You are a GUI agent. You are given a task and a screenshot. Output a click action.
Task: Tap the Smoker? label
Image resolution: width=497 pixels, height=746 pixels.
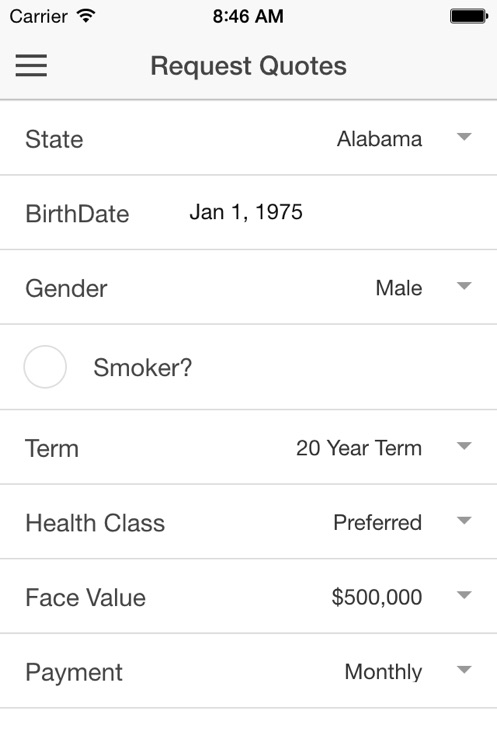coord(143,367)
